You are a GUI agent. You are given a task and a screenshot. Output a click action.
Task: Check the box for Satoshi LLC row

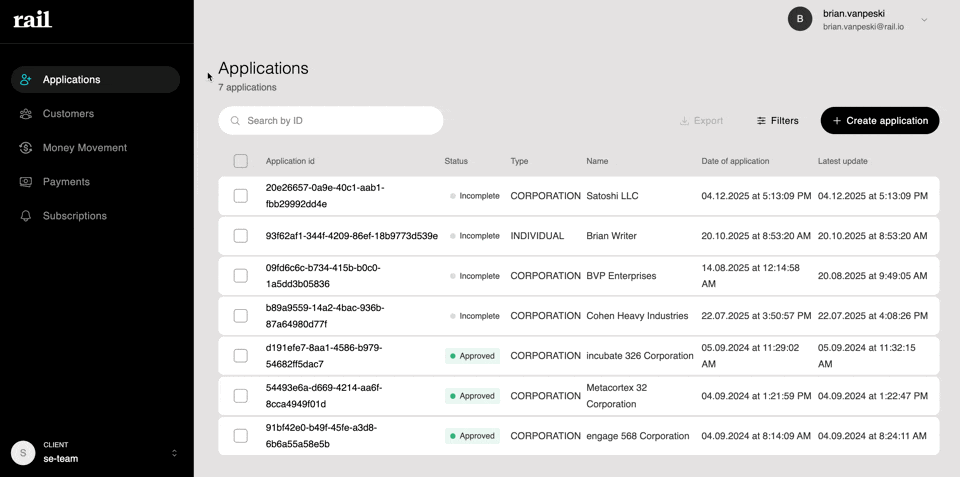[240, 196]
